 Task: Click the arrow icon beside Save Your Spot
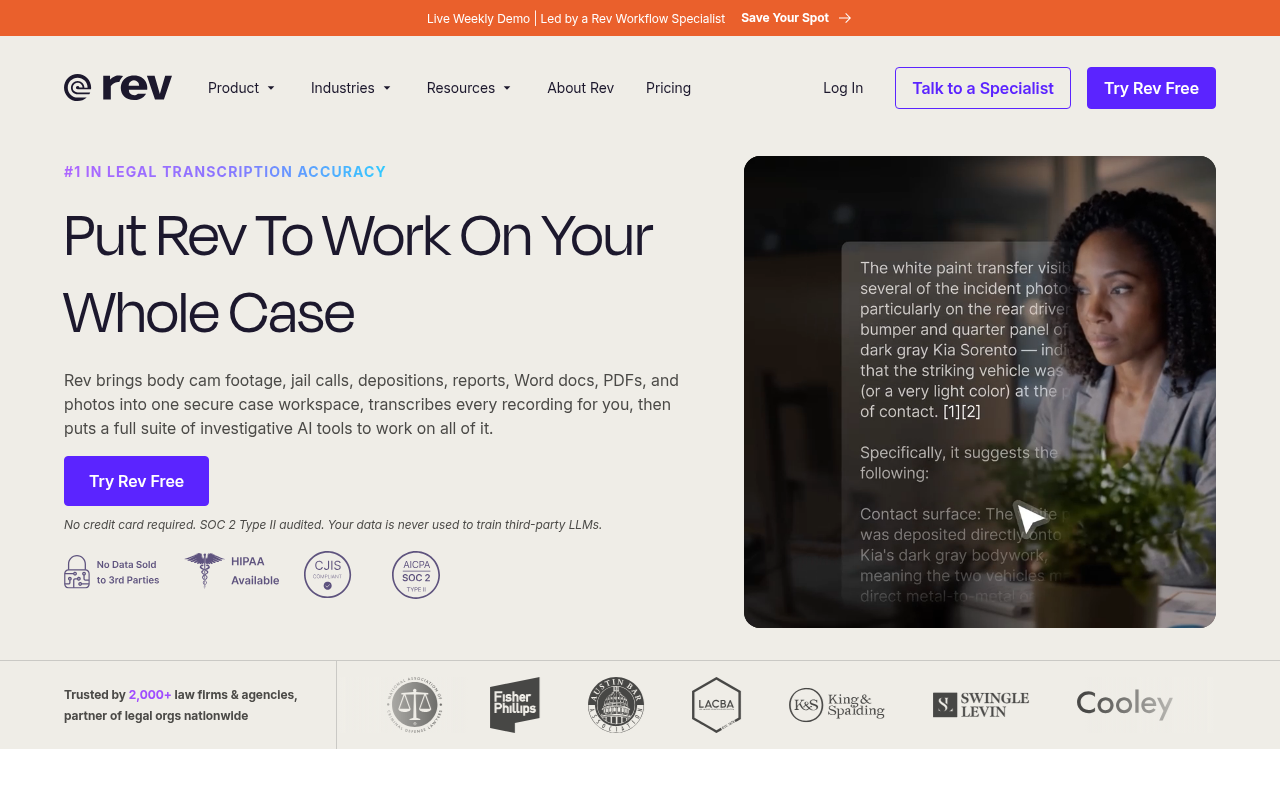tap(845, 18)
